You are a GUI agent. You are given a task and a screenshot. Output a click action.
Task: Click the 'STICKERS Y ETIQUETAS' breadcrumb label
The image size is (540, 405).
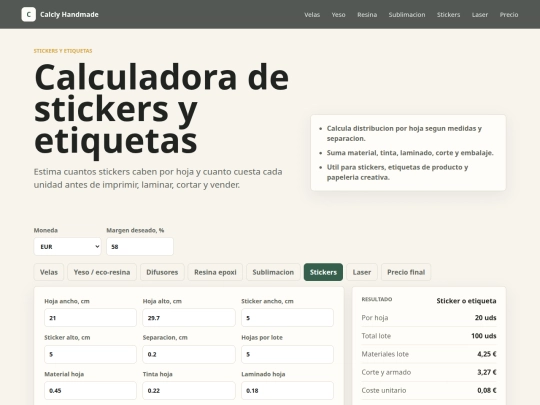(x=63, y=51)
